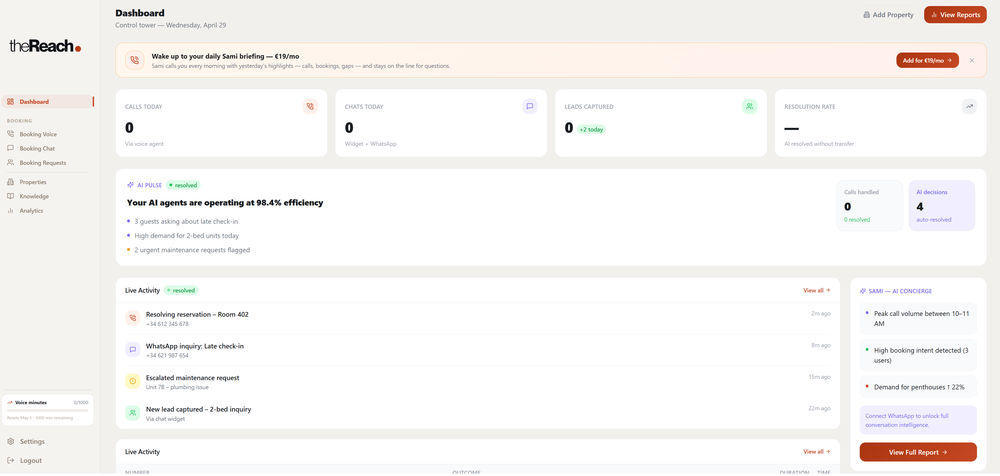This screenshot has width=1000, height=476.
Task: Open Booking Chat page
Action: [37, 149]
